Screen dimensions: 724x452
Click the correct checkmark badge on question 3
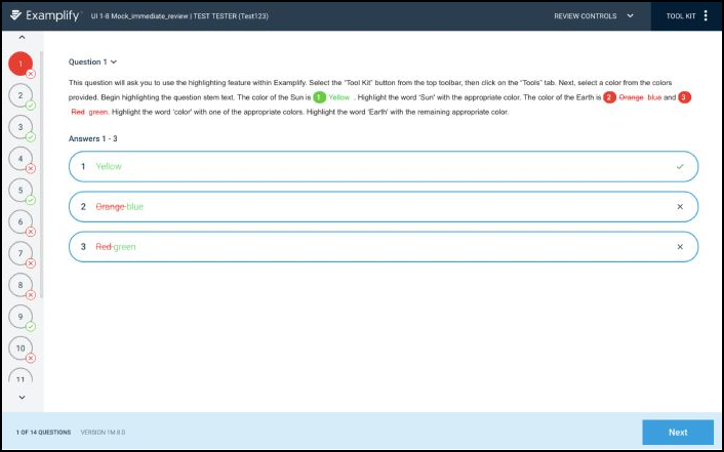point(30,137)
